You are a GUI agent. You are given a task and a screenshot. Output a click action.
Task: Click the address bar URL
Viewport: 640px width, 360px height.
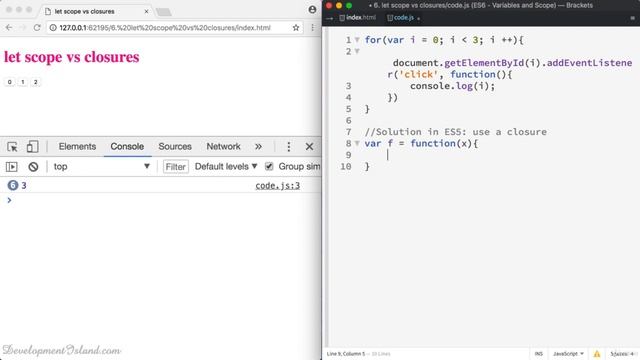click(x=165, y=28)
